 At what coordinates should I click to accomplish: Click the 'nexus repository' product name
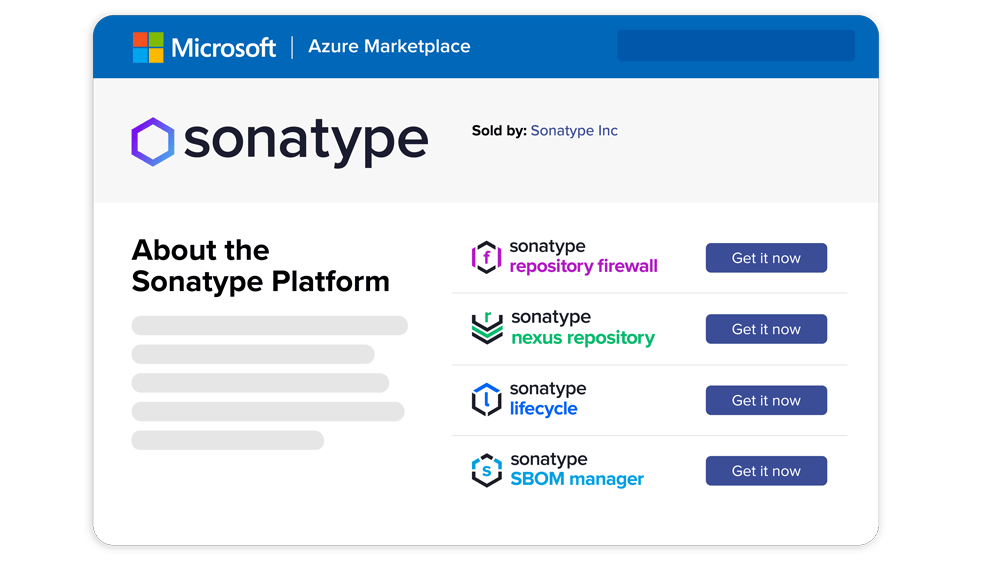pyautogui.click(x=583, y=338)
